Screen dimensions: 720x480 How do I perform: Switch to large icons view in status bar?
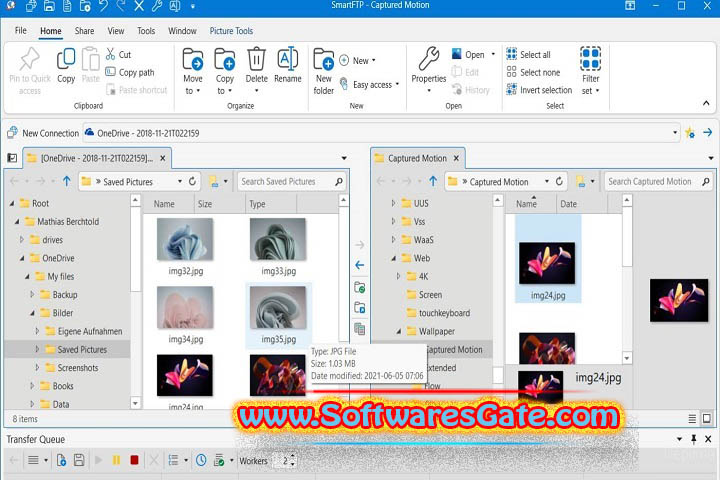point(707,418)
